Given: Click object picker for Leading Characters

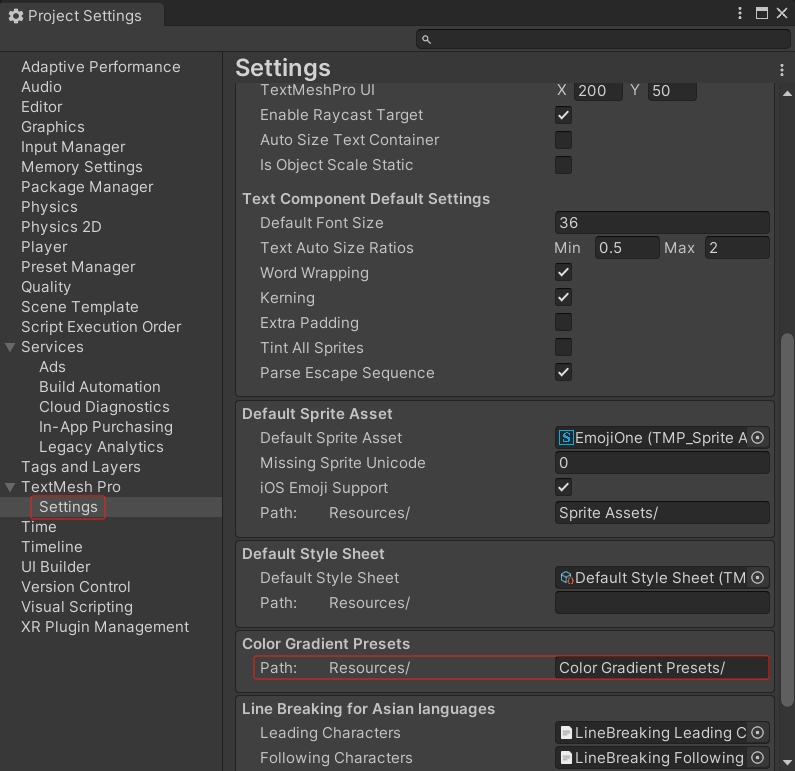Looking at the screenshot, I should (x=757, y=733).
